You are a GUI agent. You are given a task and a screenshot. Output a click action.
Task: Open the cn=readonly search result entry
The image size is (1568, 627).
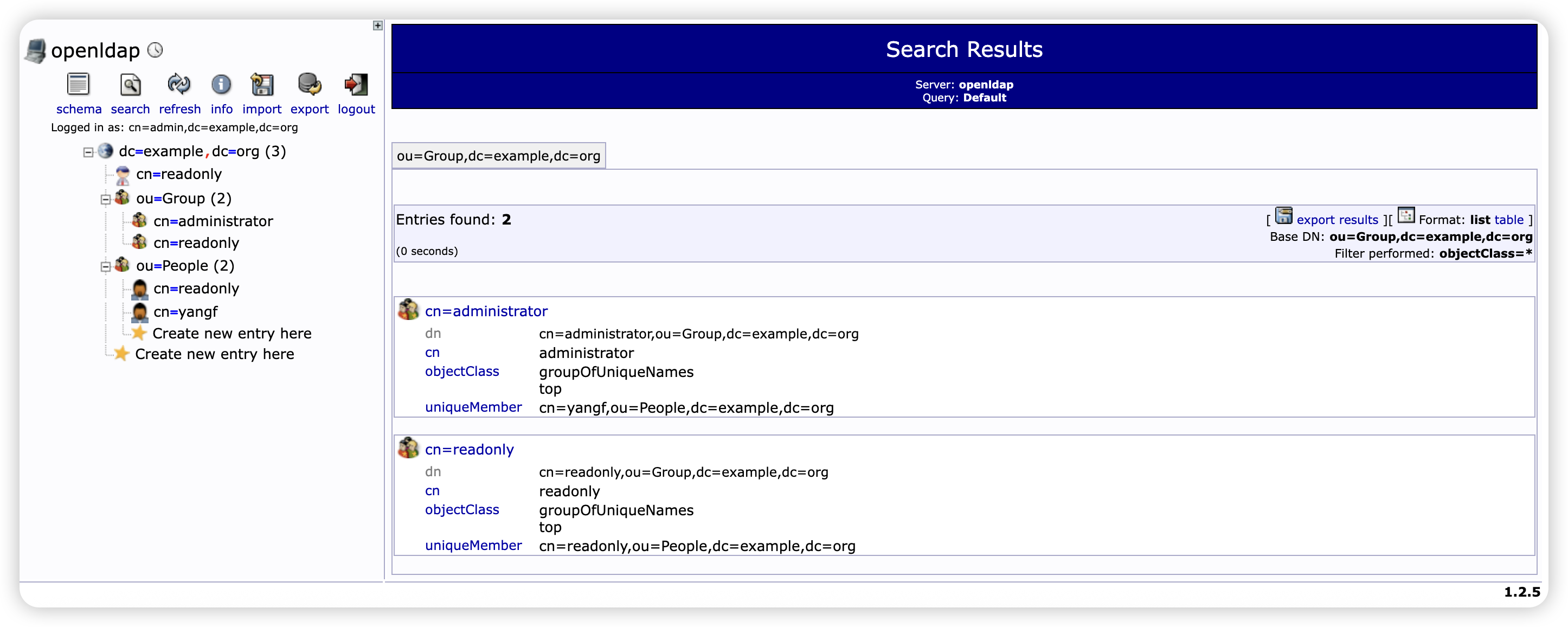tap(468, 449)
